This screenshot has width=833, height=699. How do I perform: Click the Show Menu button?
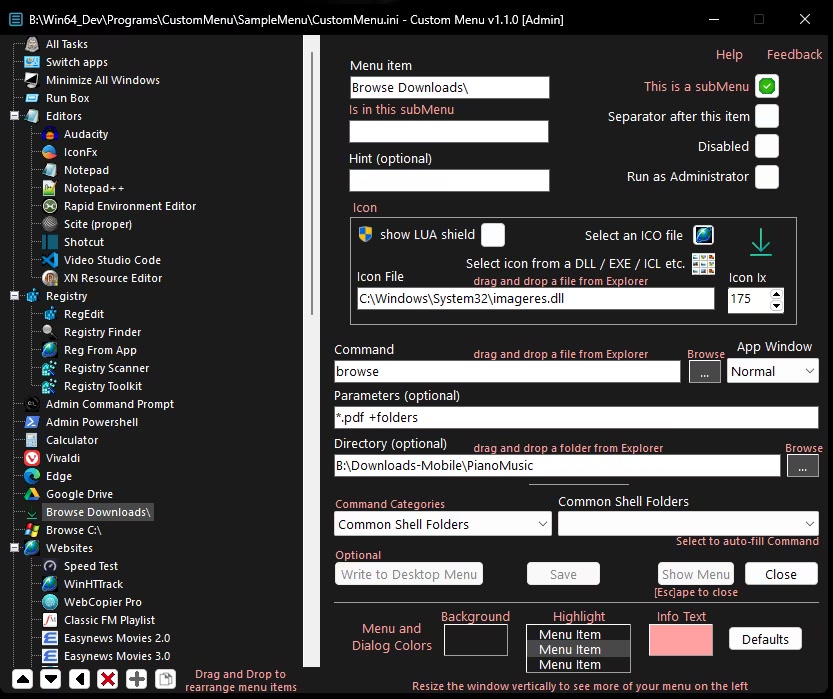(696, 574)
